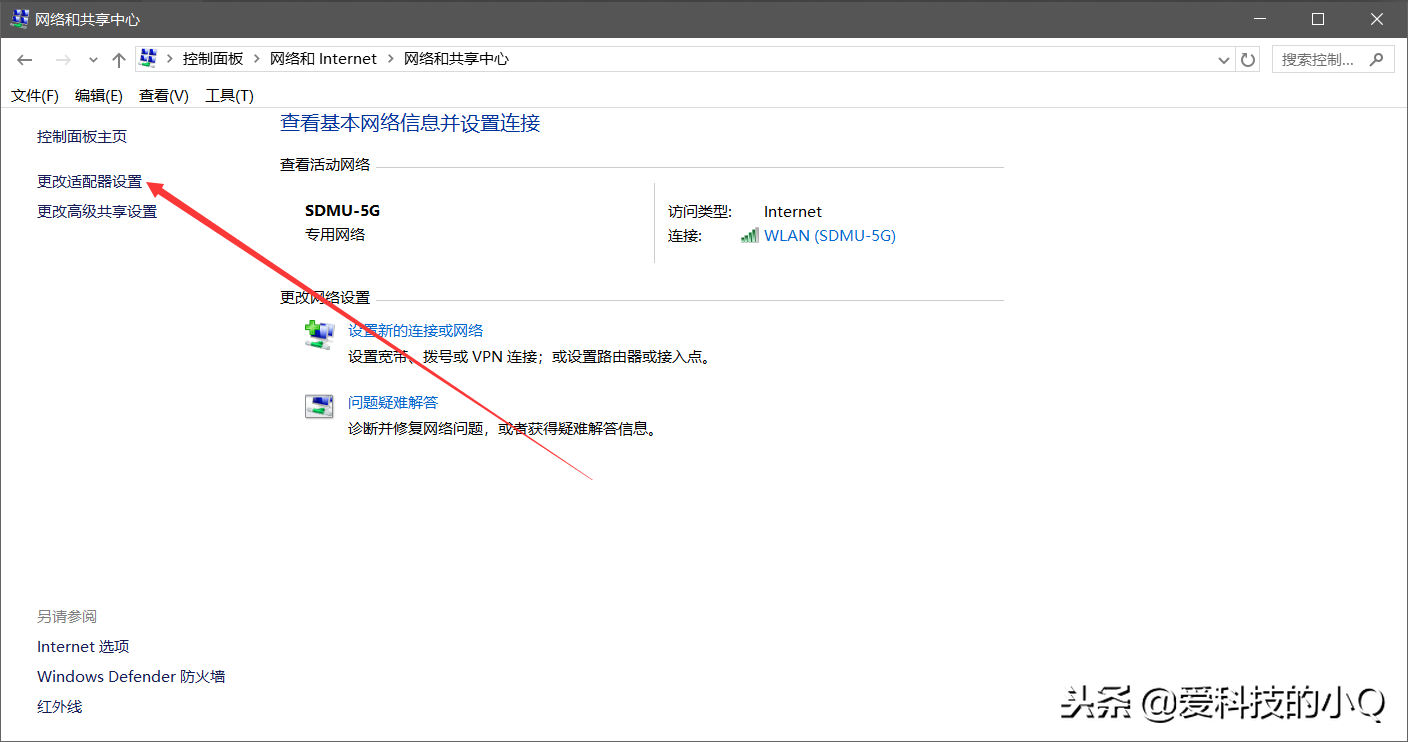Open WLAN (SDMU-5G) connection link
Screen dimensions: 1408x742
pyautogui.click(x=830, y=236)
